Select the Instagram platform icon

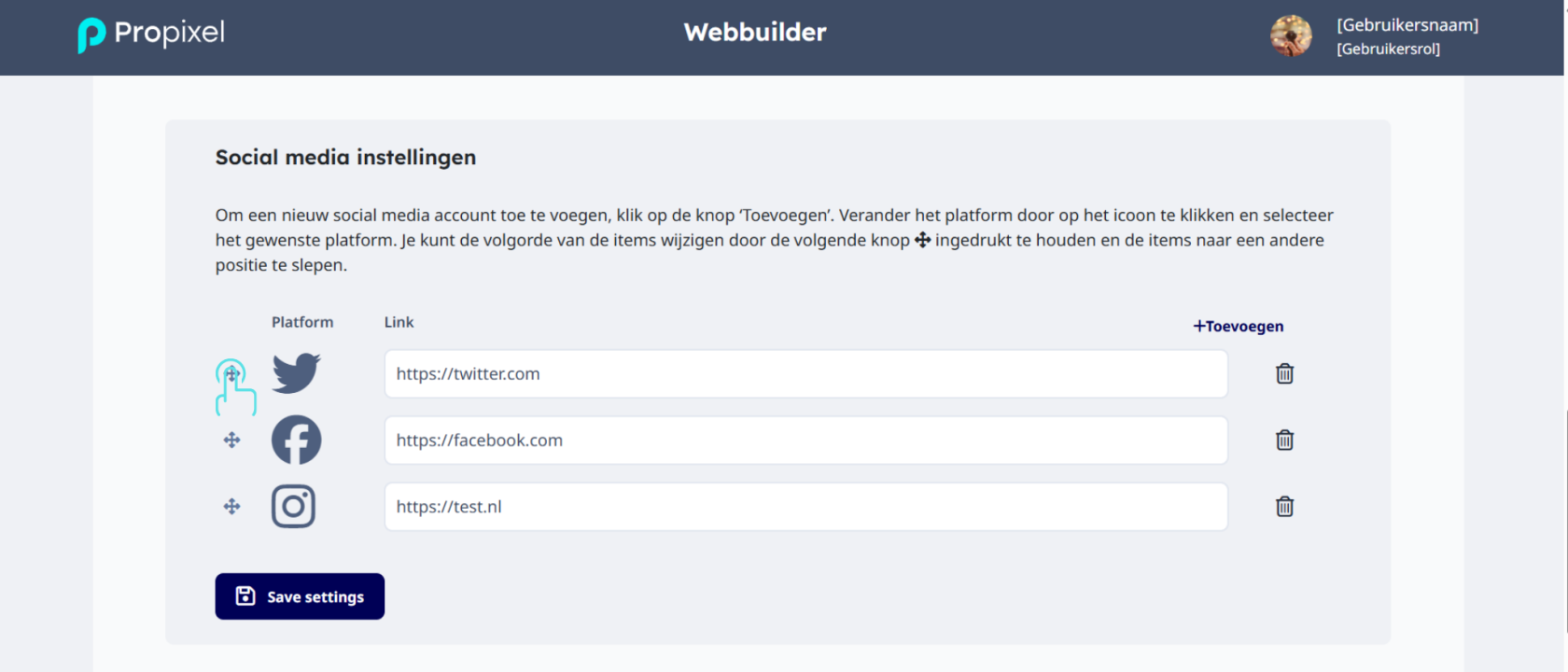click(x=293, y=506)
